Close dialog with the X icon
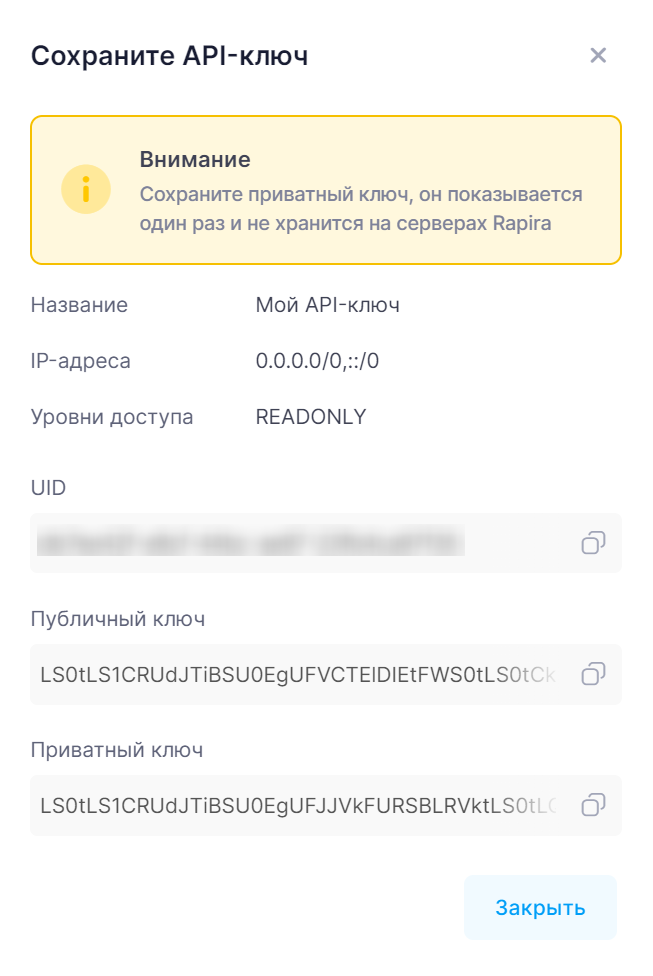The height and width of the screenshot is (976, 653). point(598,55)
